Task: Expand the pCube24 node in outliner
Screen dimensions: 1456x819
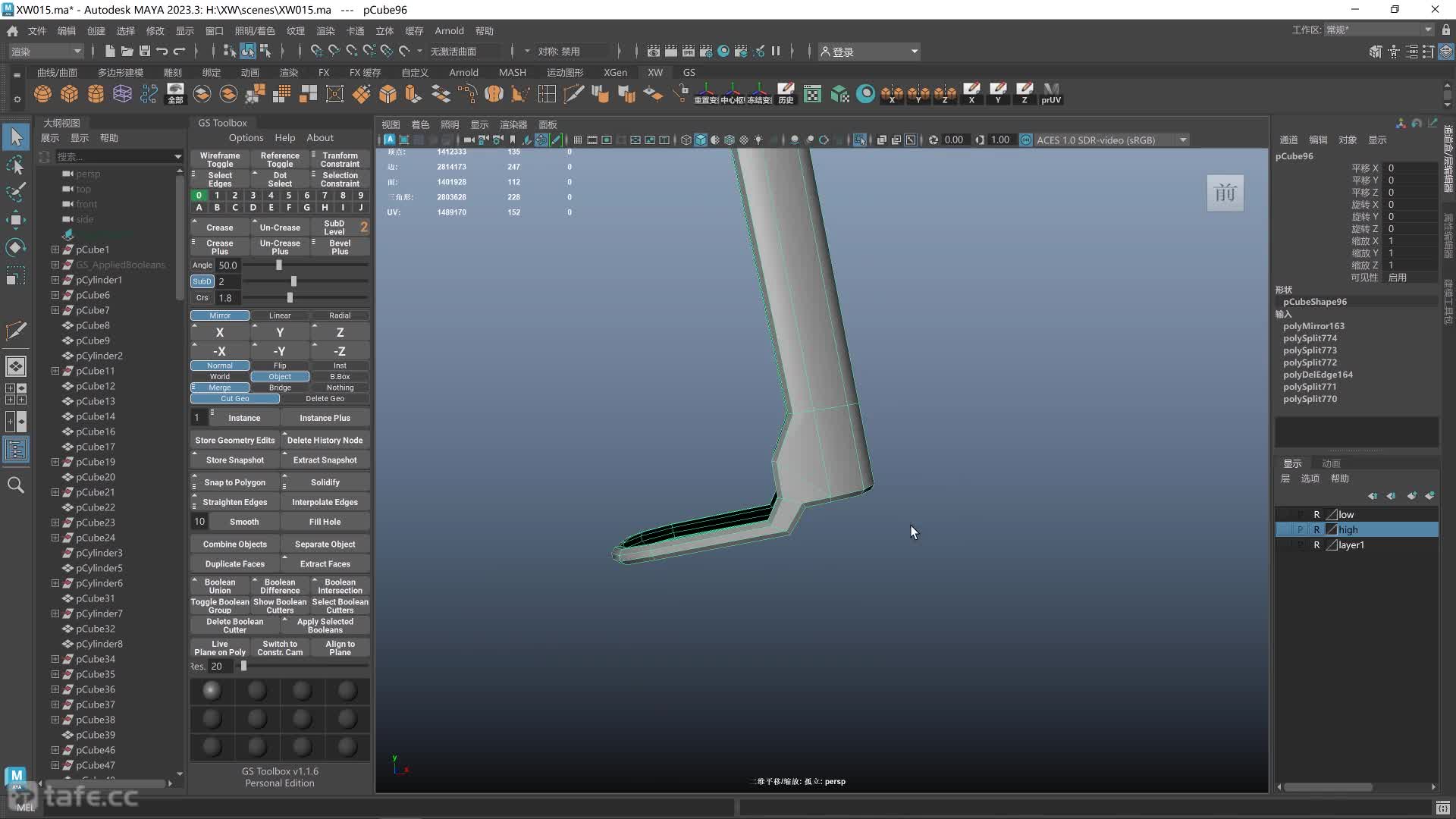Action: 55,538
